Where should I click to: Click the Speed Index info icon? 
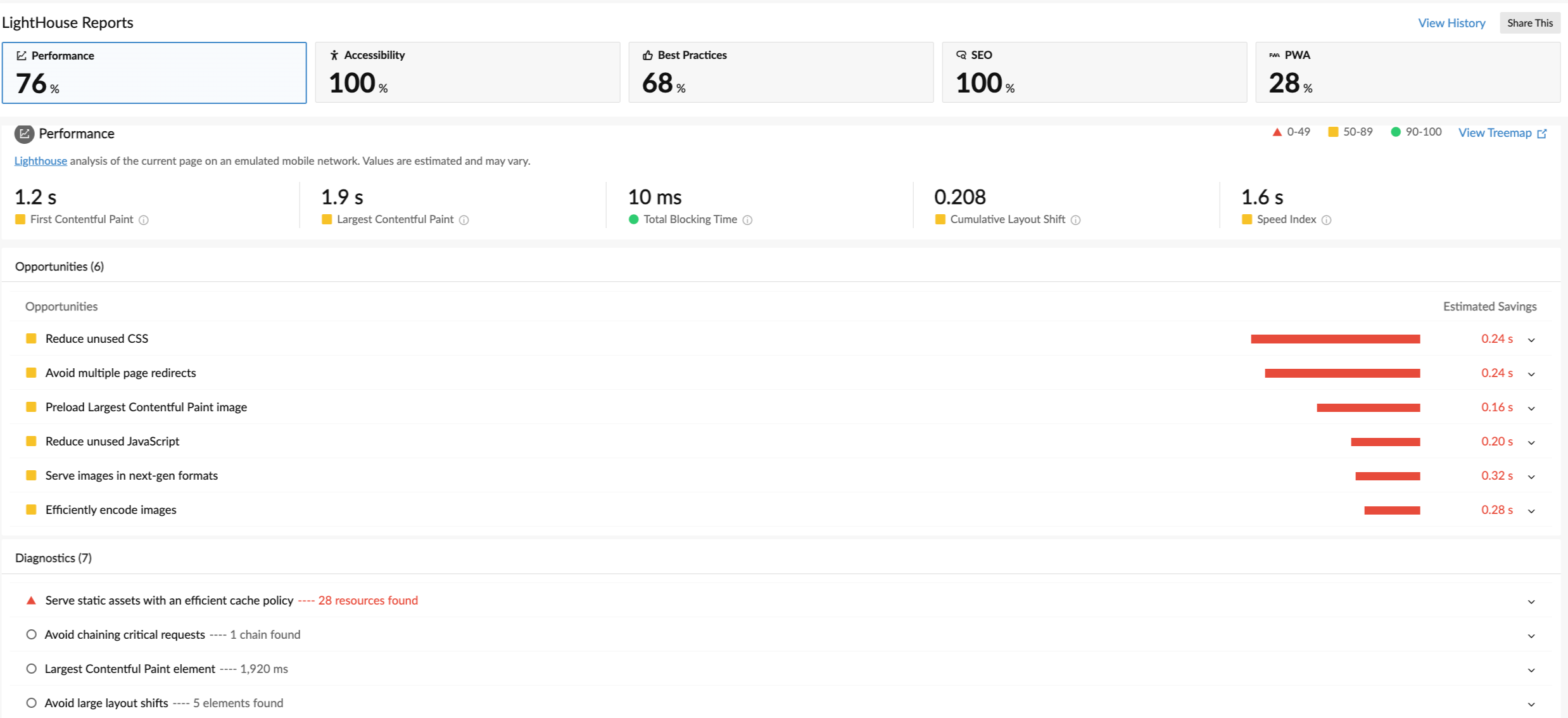click(x=1327, y=220)
